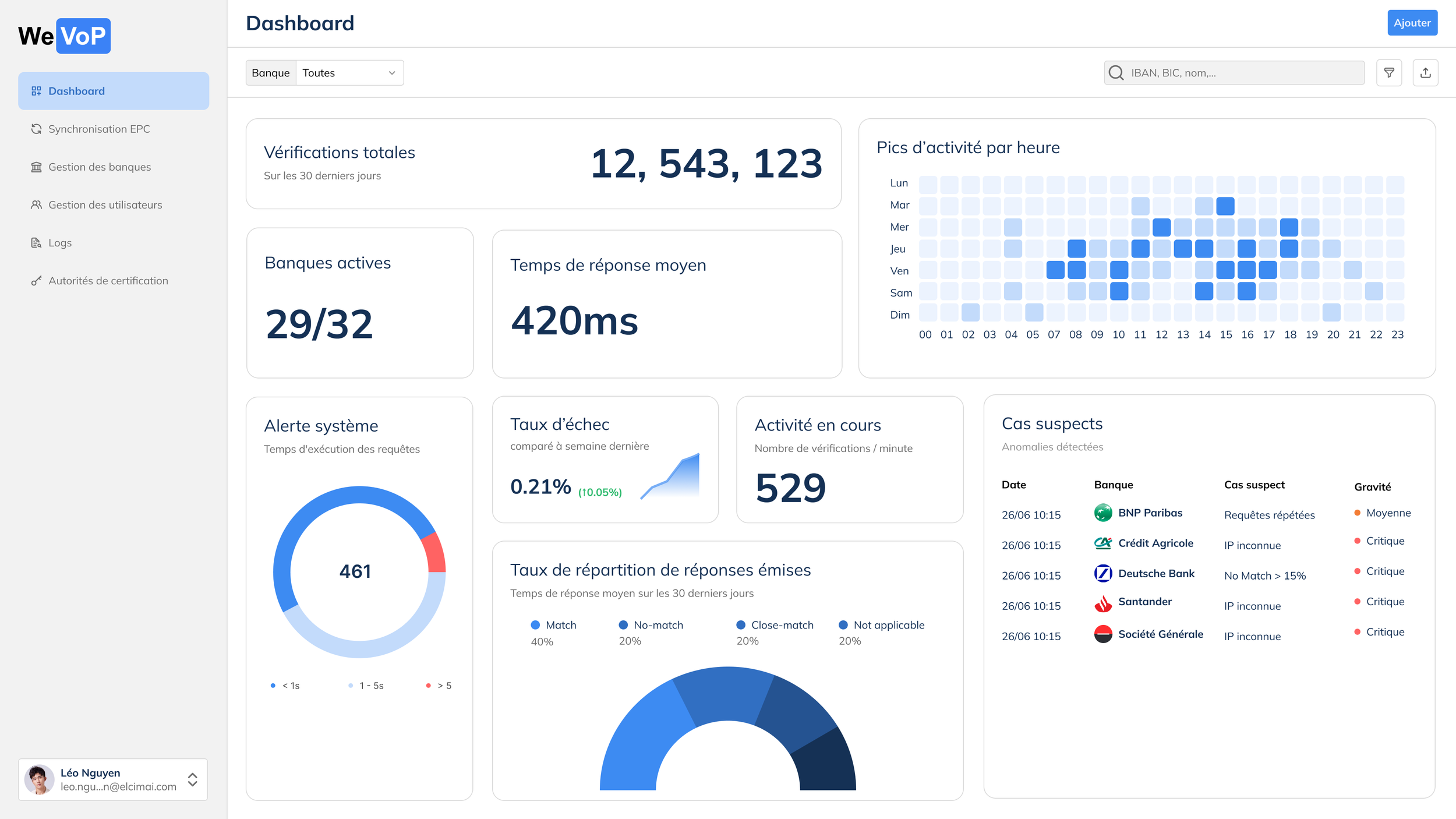Click the Santander flame logo

[1102, 603]
